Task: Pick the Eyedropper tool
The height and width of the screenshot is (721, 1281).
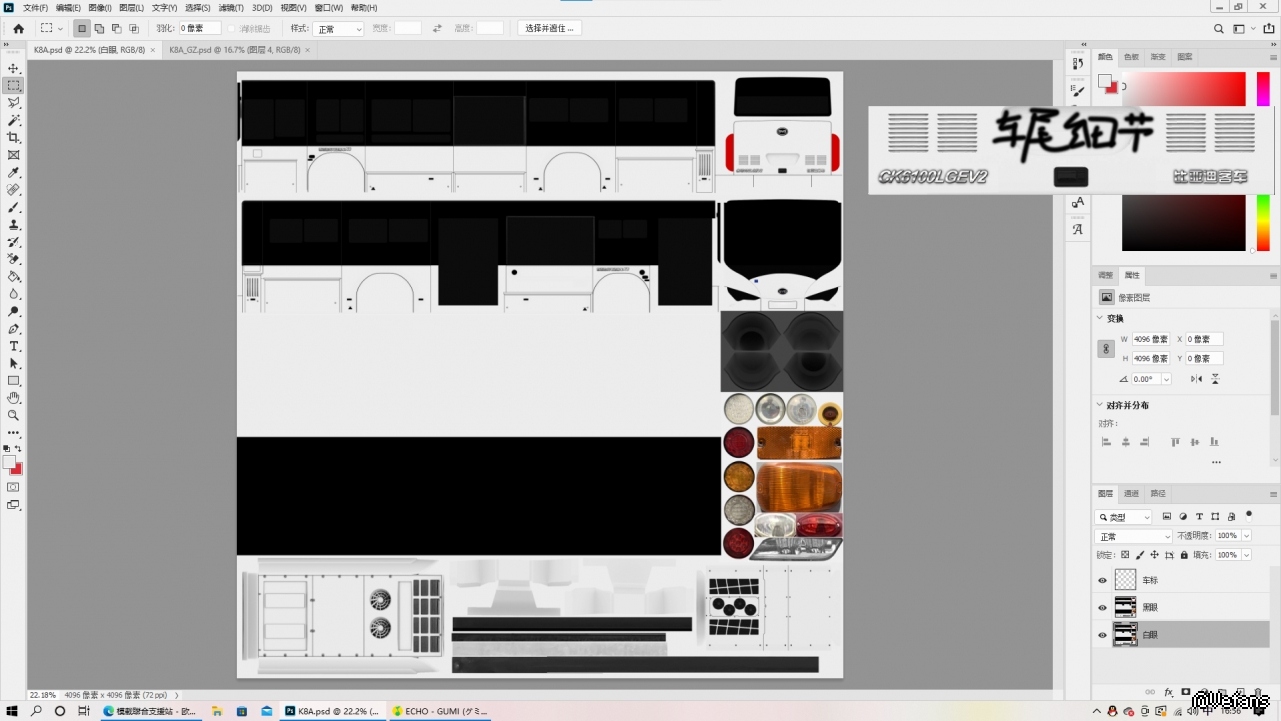Action: [x=14, y=173]
